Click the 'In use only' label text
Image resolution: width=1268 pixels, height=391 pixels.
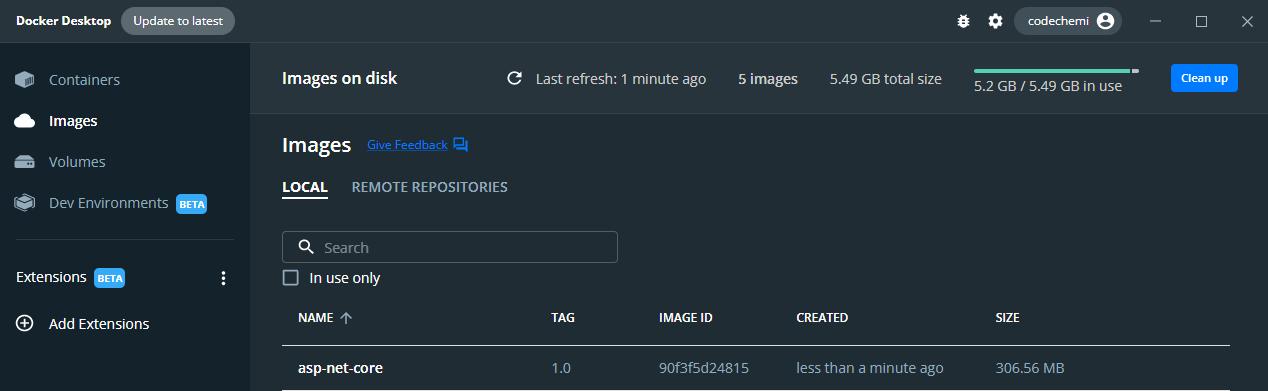(x=345, y=278)
